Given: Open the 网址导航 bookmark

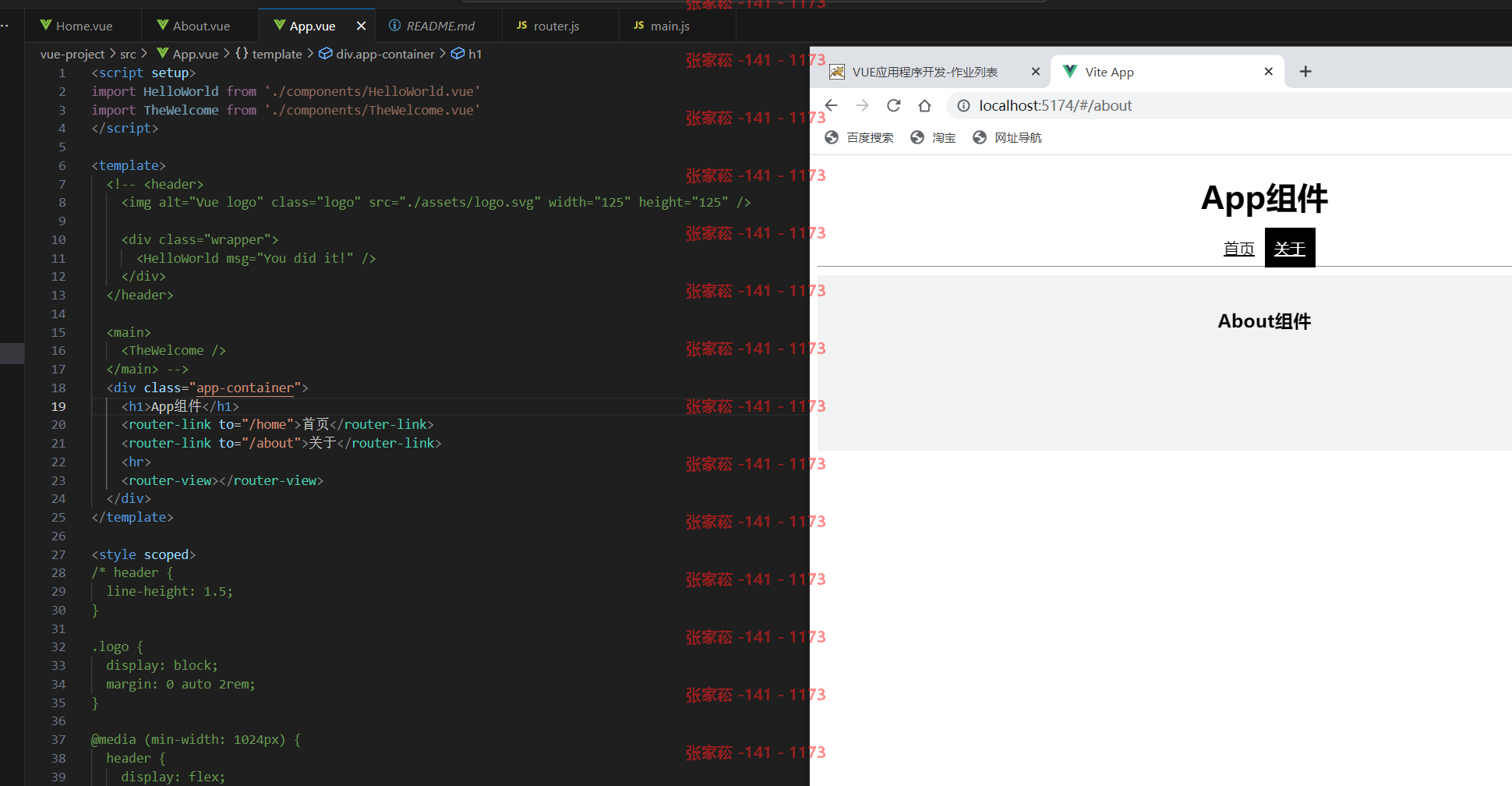Looking at the screenshot, I should [1007, 137].
